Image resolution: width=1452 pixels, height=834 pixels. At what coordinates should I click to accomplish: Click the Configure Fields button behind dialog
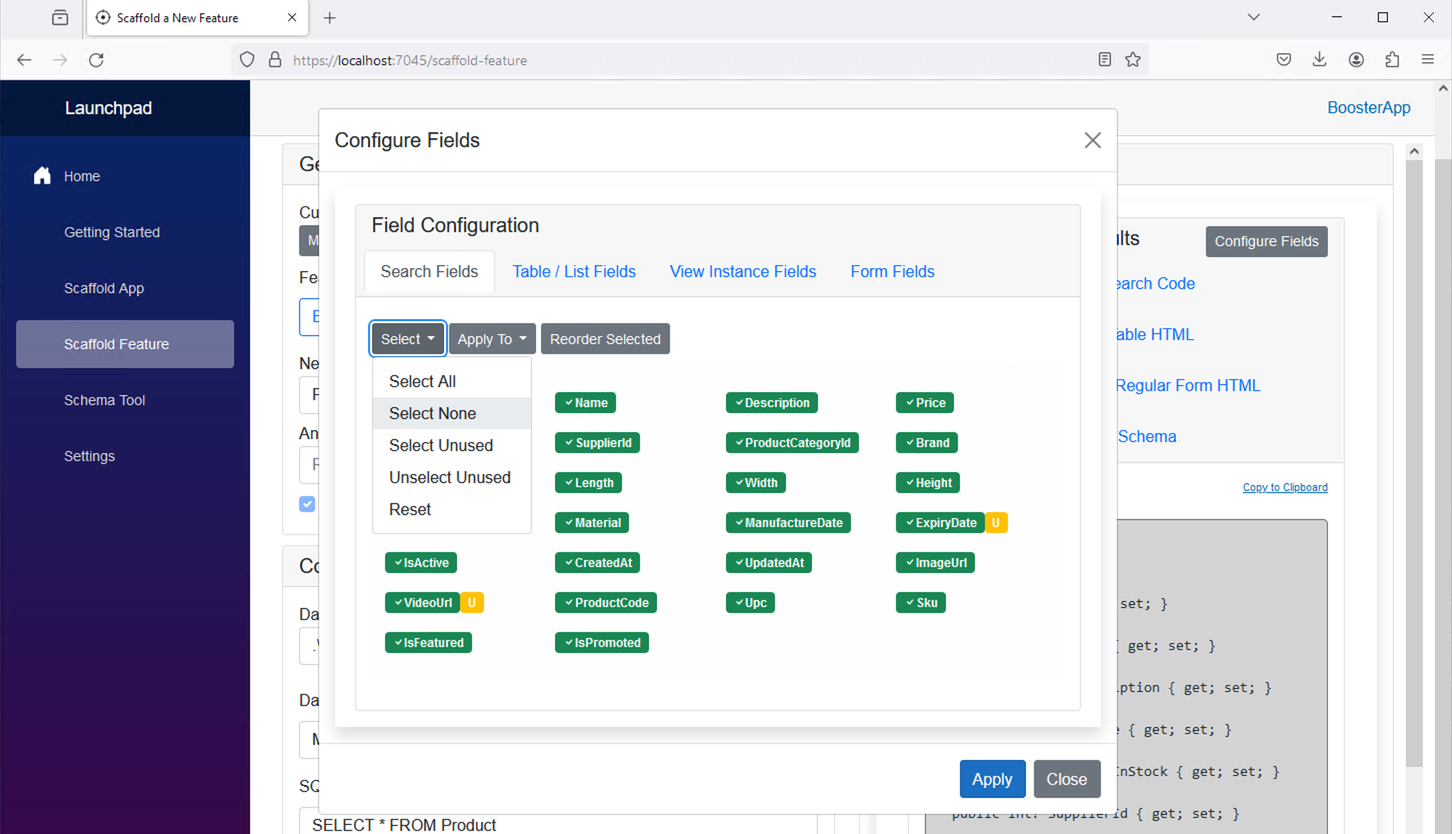click(1266, 241)
